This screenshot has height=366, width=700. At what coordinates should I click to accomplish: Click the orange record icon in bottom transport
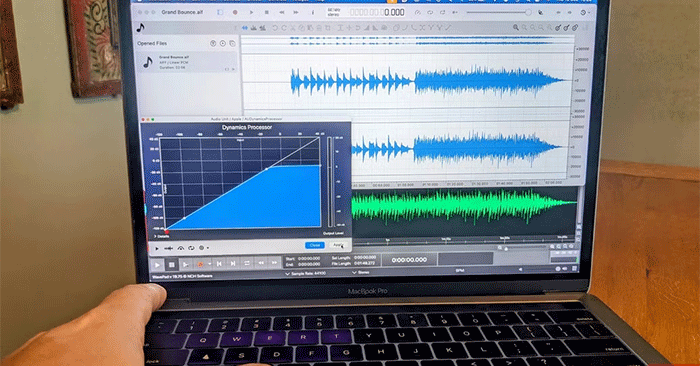[x=200, y=264]
